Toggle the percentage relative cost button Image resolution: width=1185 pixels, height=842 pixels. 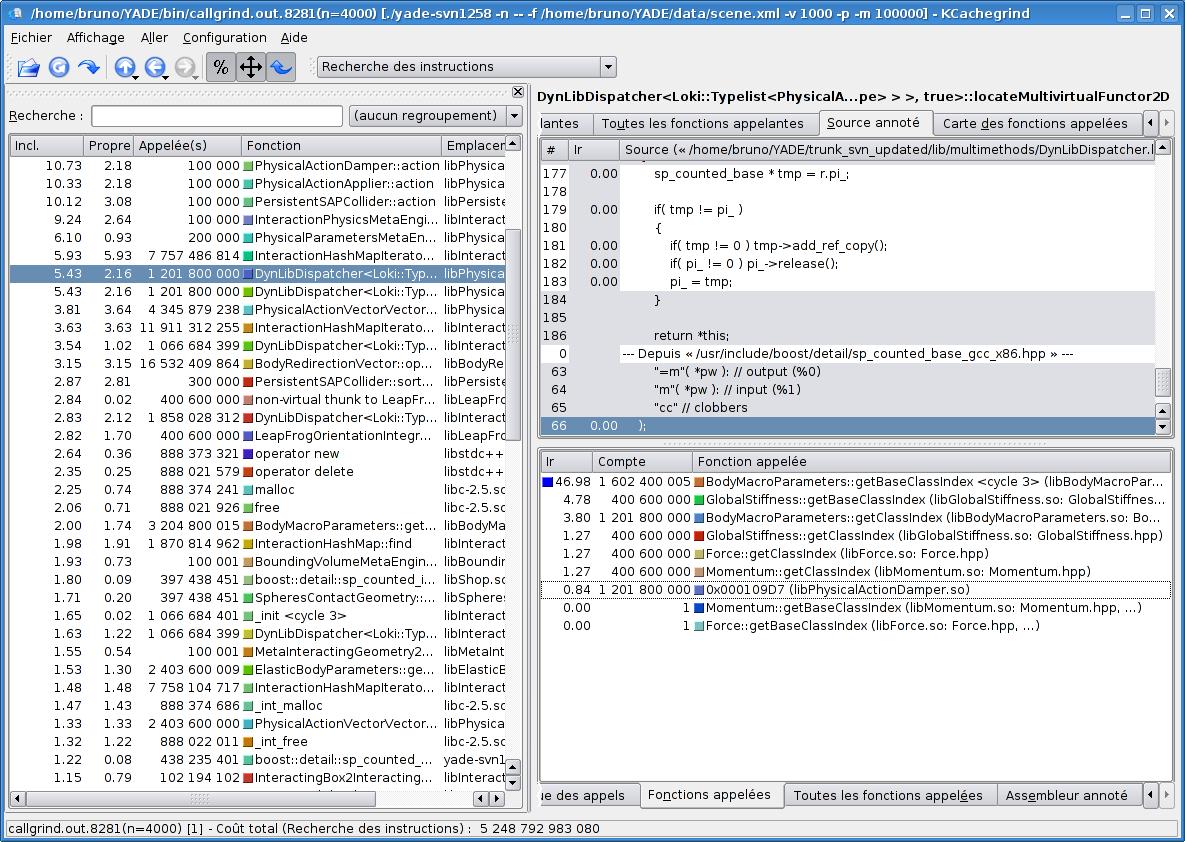click(221, 67)
